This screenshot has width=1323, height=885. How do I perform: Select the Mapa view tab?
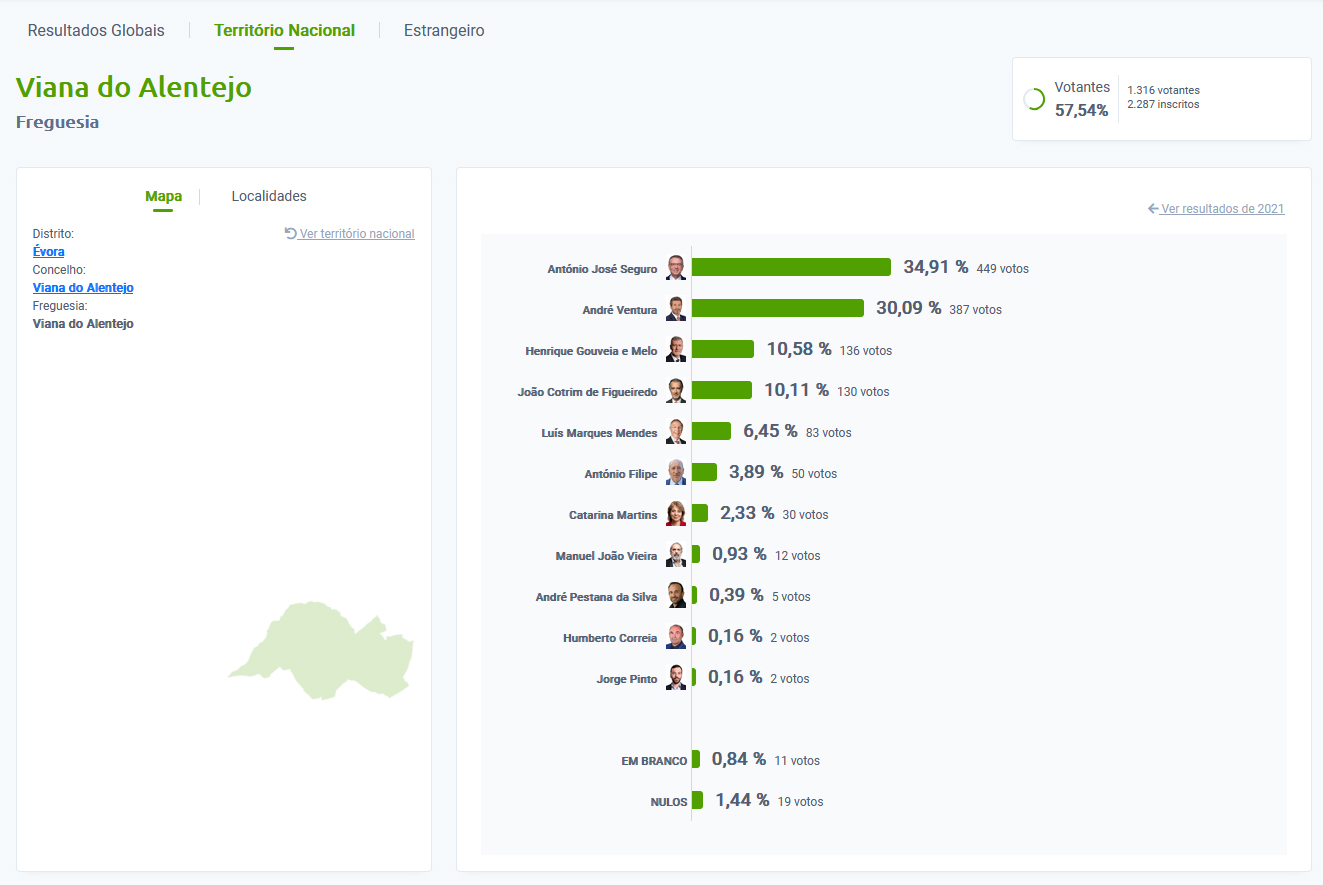click(163, 196)
